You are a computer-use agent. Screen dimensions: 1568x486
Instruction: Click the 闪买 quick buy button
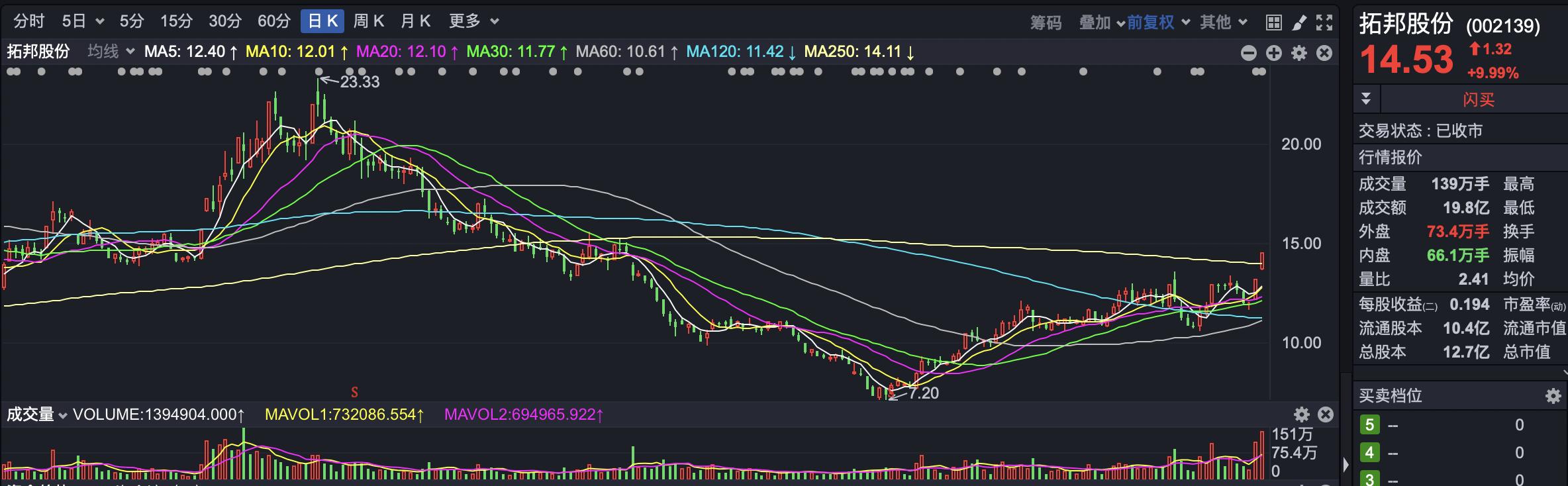point(1478,99)
